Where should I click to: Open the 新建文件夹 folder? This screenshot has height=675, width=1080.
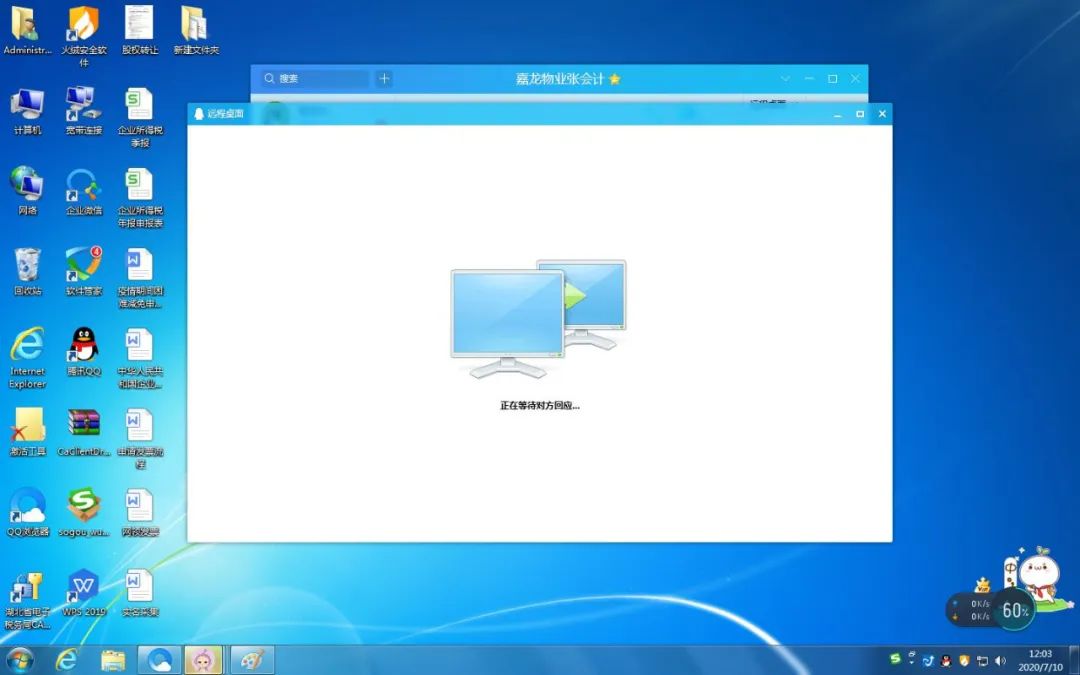coord(196,30)
